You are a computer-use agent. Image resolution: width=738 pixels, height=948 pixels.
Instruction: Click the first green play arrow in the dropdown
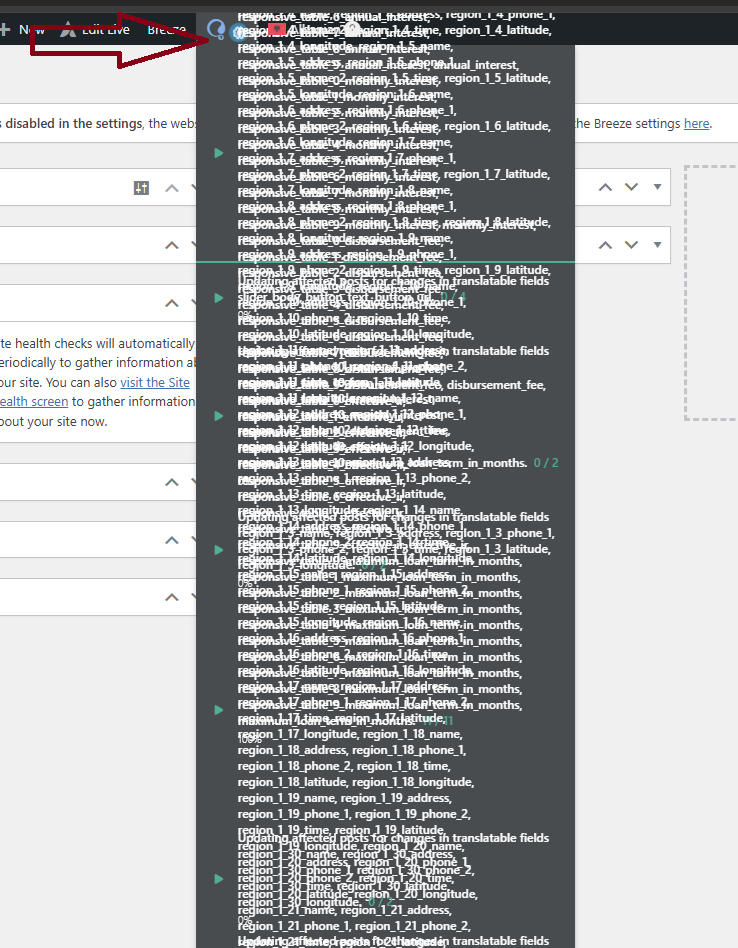tap(219, 153)
